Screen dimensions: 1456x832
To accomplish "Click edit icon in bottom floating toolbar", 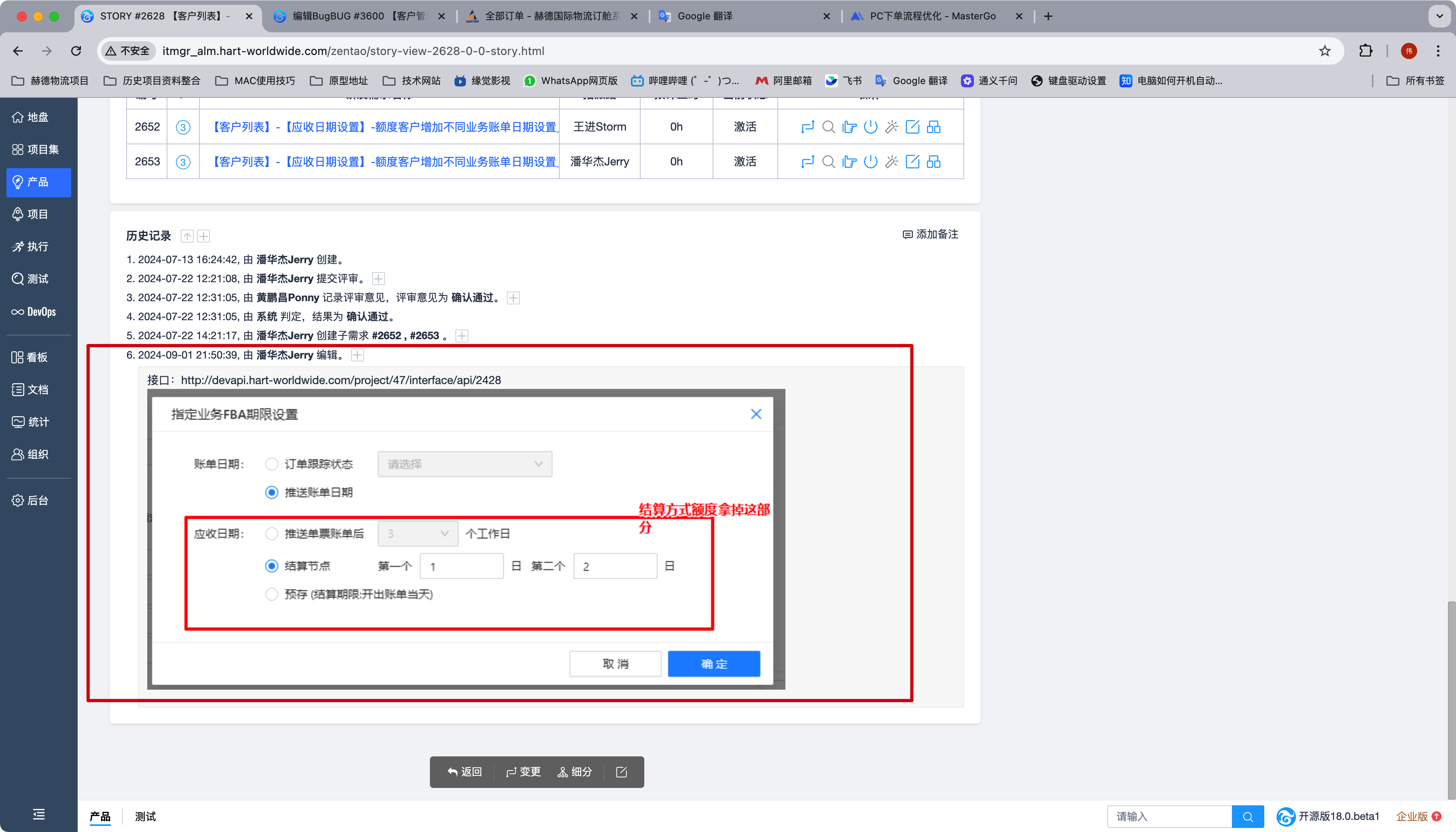I will pyautogui.click(x=622, y=772).
